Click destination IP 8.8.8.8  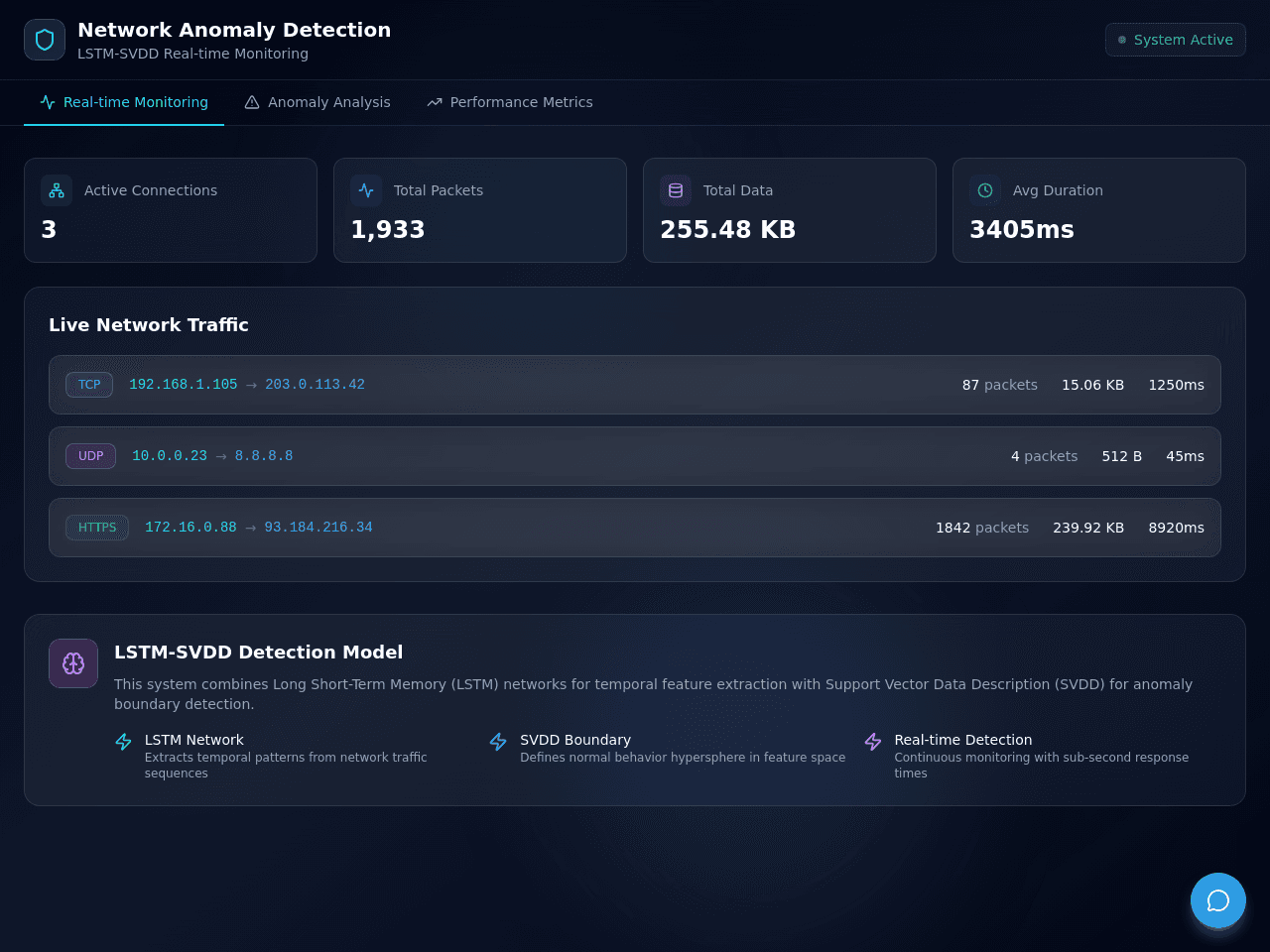pos(264,456)
